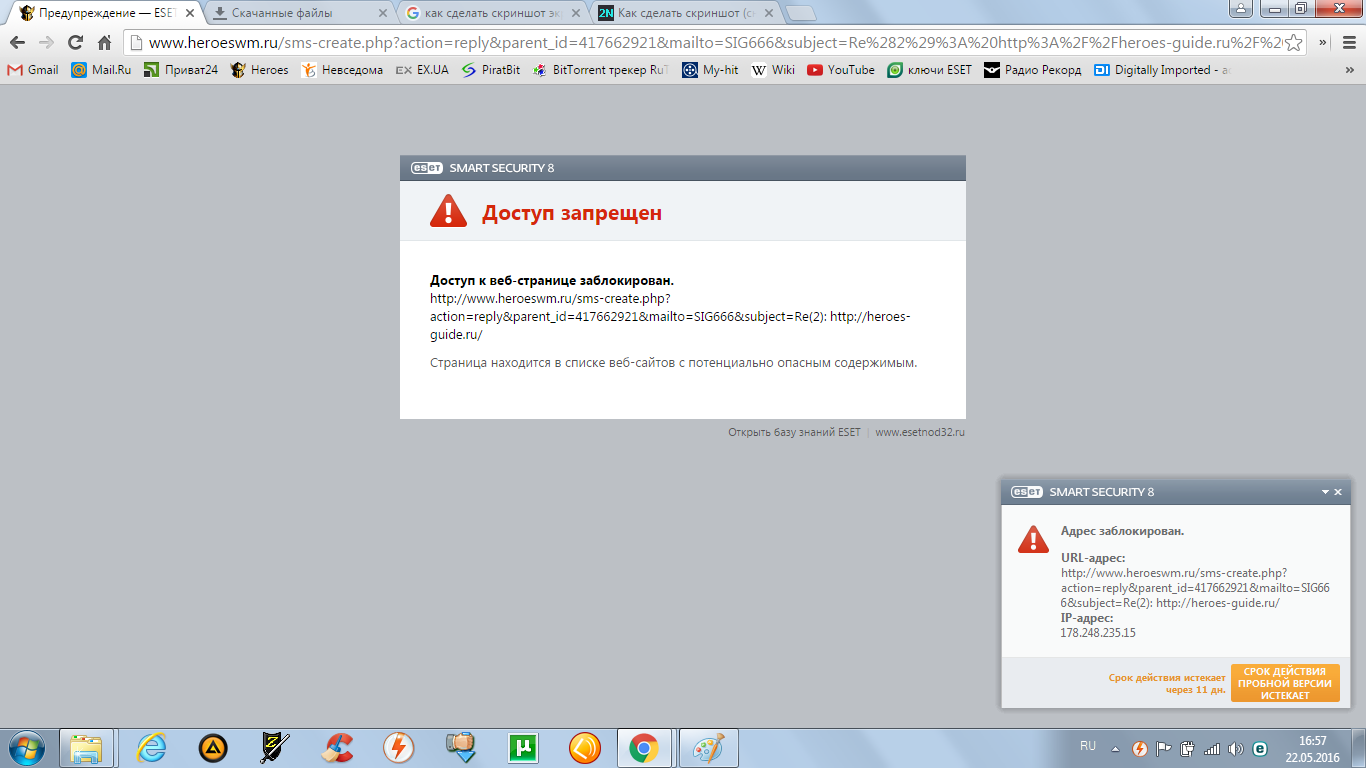Go back to the previous page
The width and height of the screenshot is (1366, 768).
pyautogui.click(x=17, y=42)
